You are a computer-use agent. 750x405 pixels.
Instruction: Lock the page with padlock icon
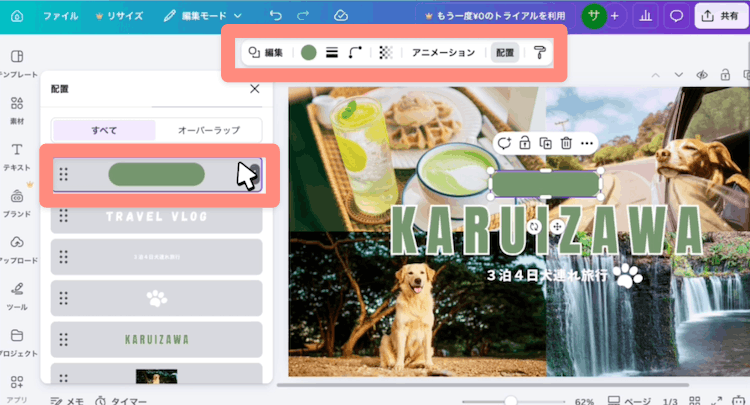pyautogui.click(x=725, y=75)
